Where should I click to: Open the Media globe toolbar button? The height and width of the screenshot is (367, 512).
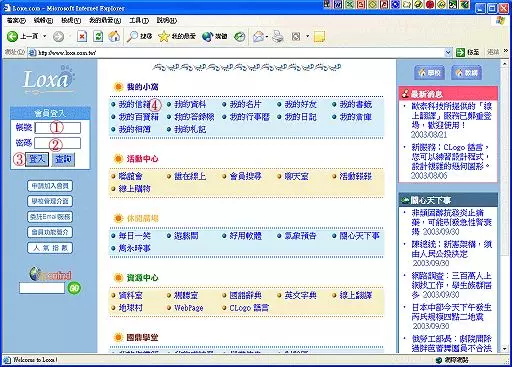pos(215,36)
